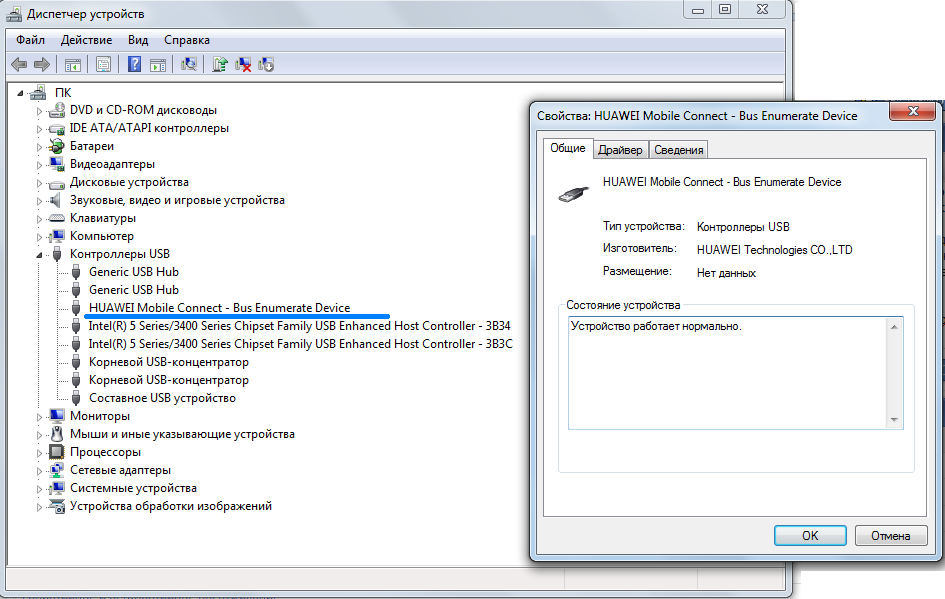Click the USB plug icon beside Контроллеры USB
This screenshot has width=945, height=599.
point(57,254)
